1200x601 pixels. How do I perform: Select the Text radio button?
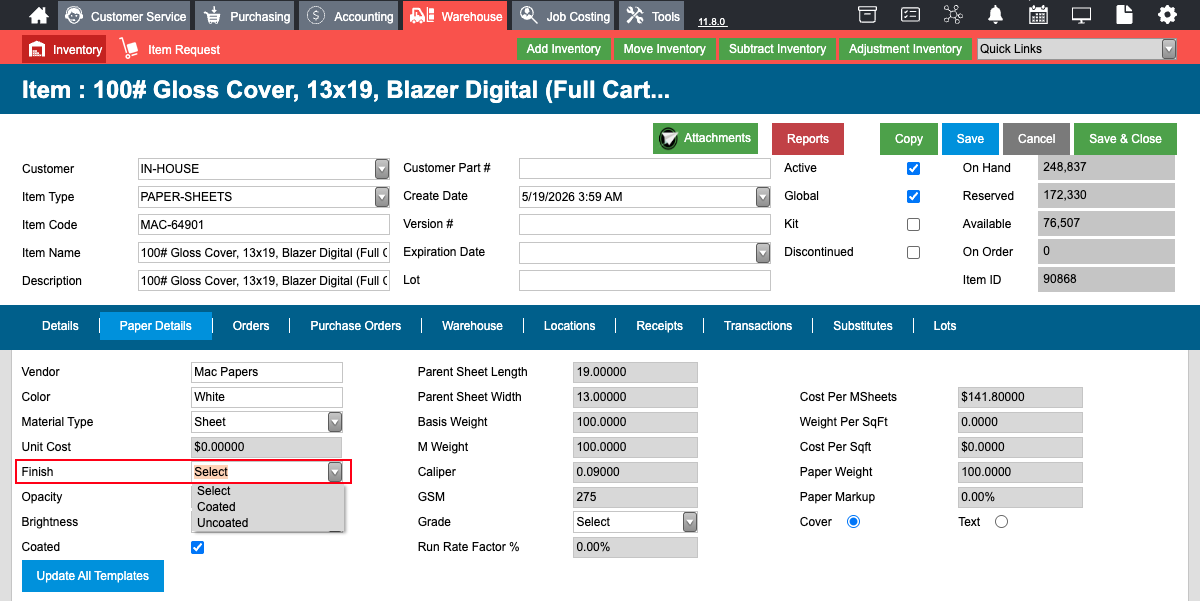click(x=1001, y=522)
